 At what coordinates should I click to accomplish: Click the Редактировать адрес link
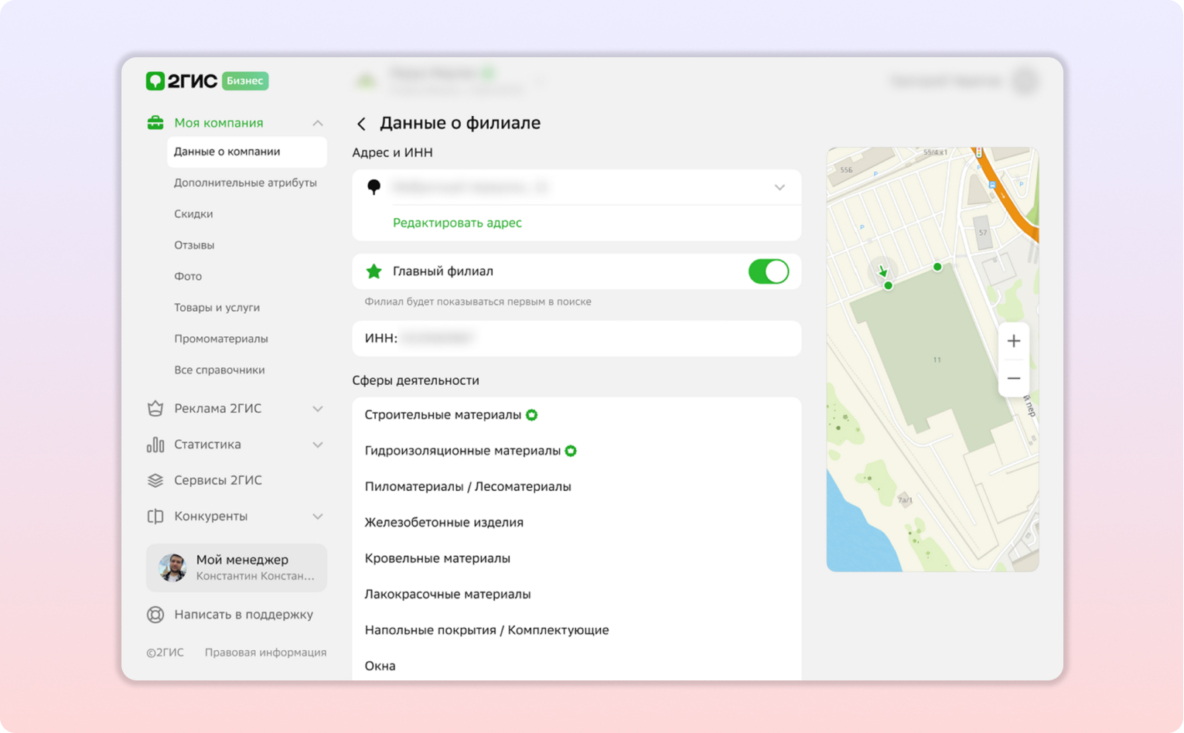click(x=457, y=223)
